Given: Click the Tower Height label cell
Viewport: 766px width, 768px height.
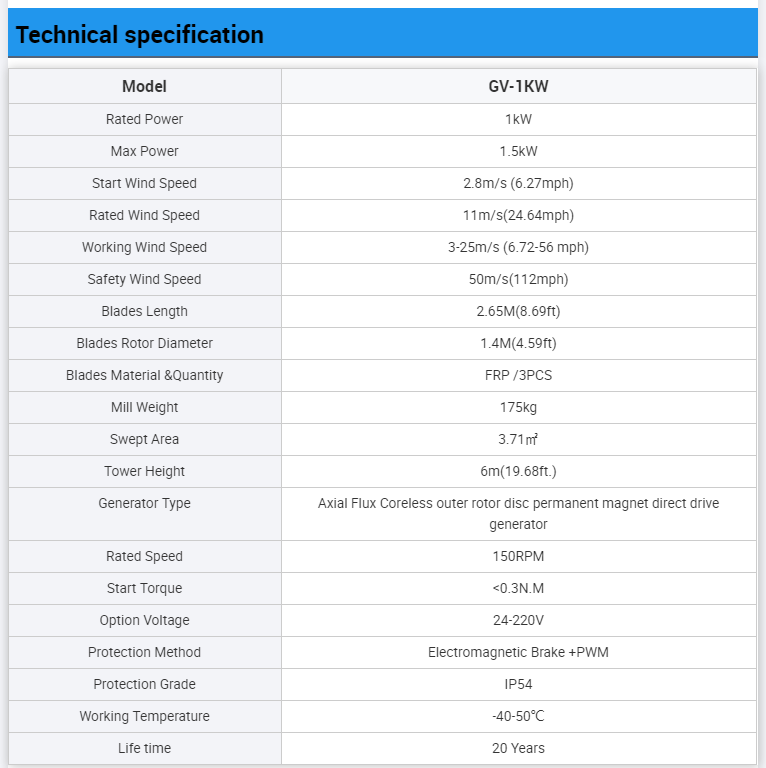Looking at the screenshot, I should [x=145, y=471].
